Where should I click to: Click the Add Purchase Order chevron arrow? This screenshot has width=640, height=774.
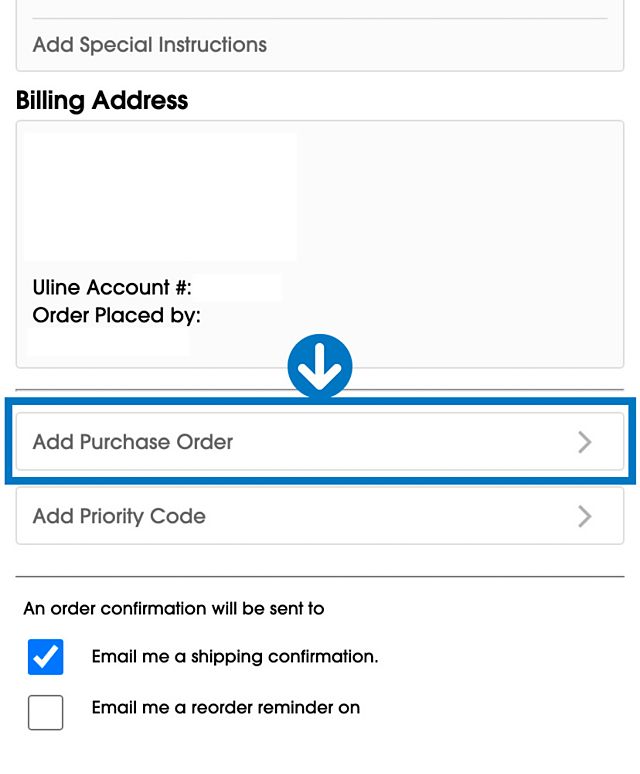[x=585, y=442]
